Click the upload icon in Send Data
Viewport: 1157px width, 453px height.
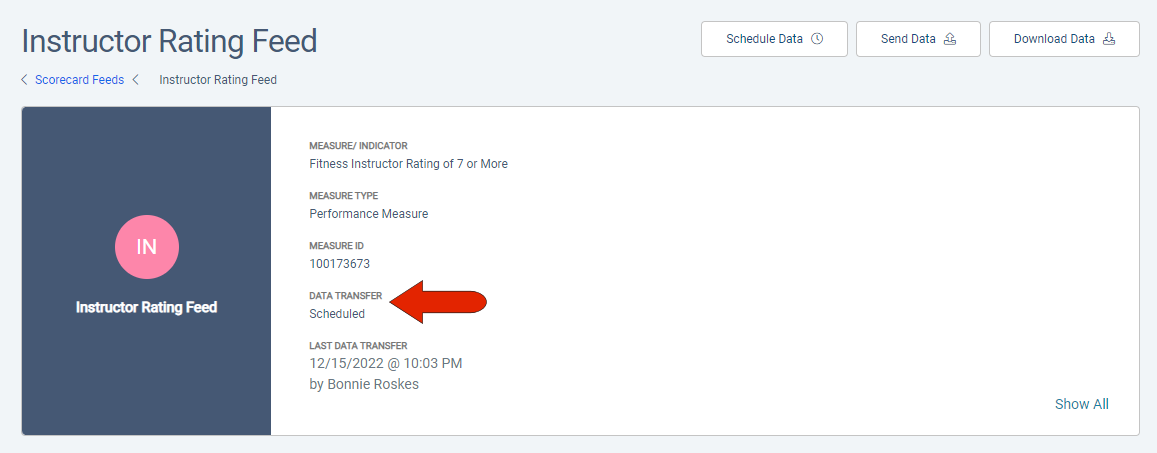tap(950, 39)
